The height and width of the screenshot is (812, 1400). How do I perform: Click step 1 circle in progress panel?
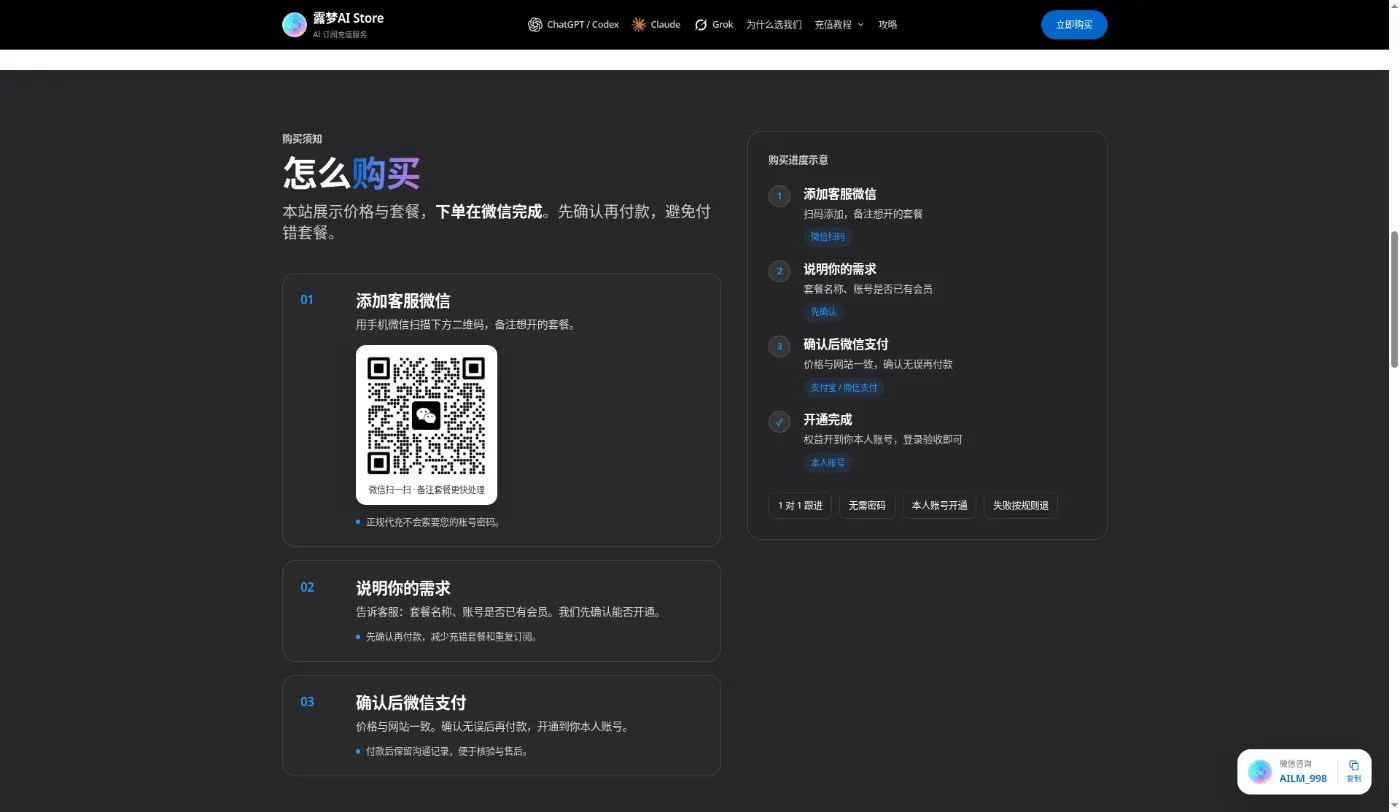tap(780, 196)
